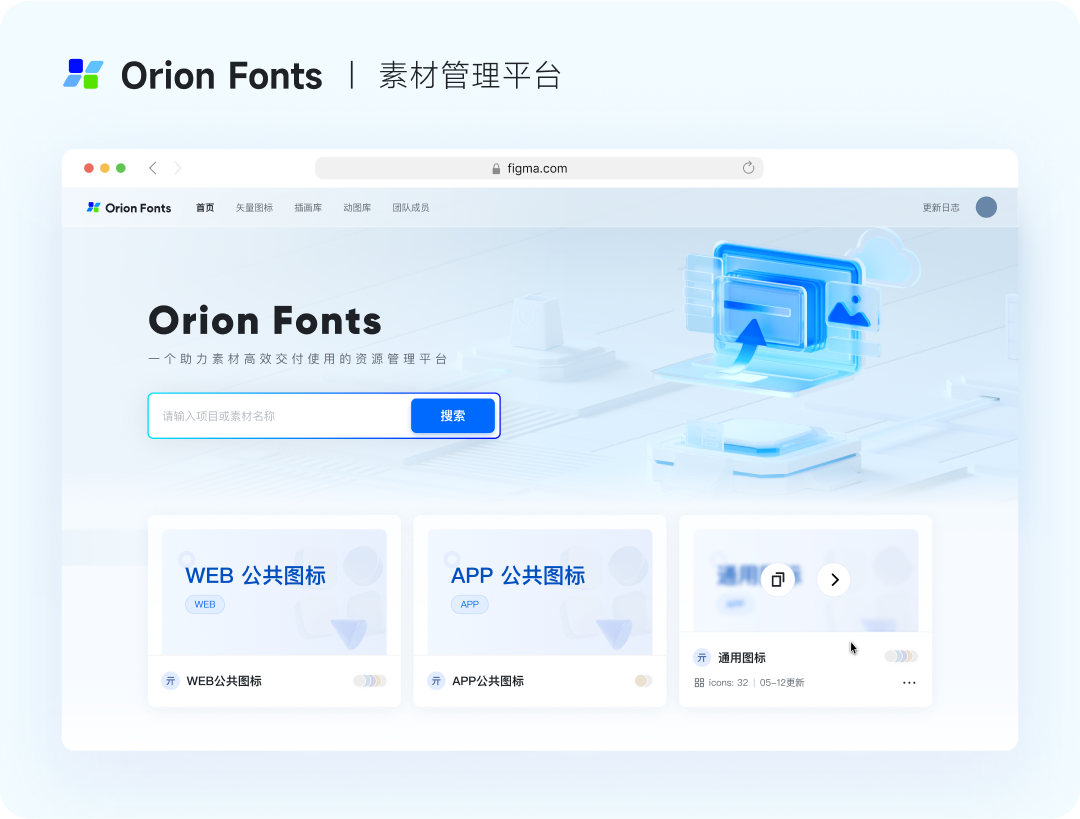The image size is (1080, 819).
Task: Click the 通用图标 title text
Action: click(x=742, y=658)
